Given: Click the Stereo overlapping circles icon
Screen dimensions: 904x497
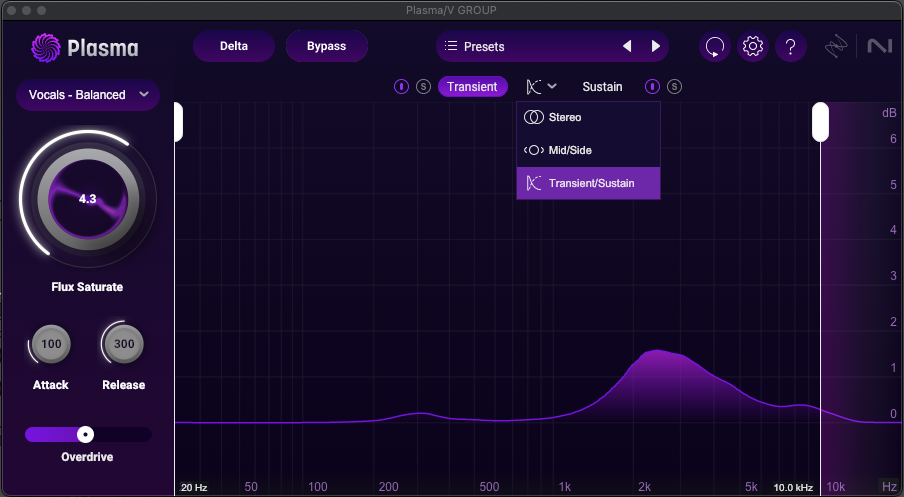Looking at the screenshot, I should (x=533, y=117).
